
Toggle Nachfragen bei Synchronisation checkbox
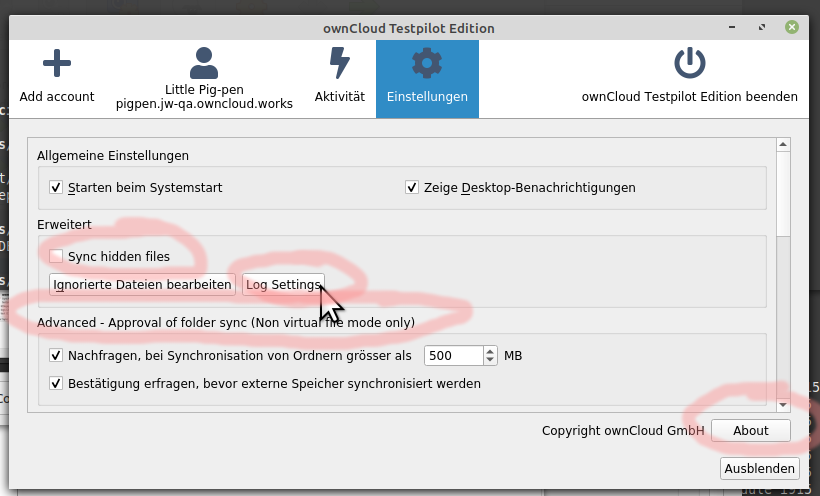[56, 356]
